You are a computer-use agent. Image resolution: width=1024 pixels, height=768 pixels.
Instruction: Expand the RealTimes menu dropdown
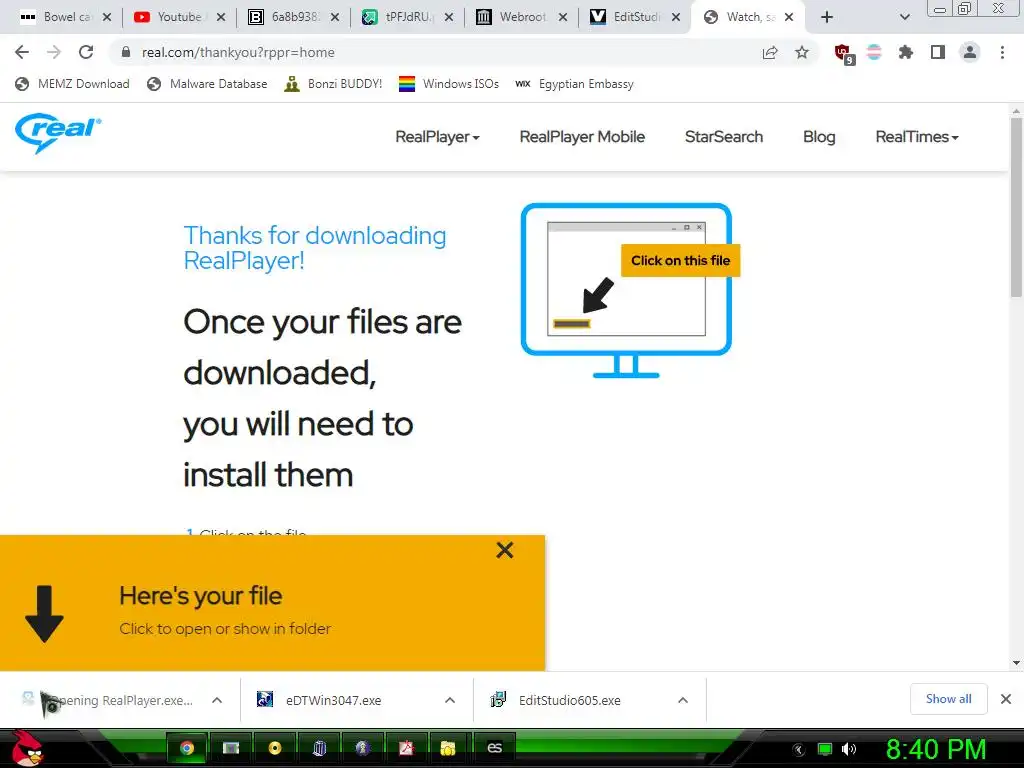917,136
